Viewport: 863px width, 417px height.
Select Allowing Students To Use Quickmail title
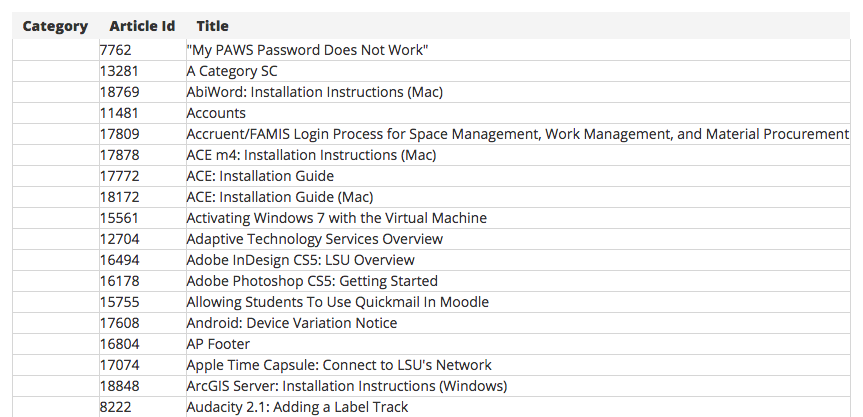pyautogui.click(x=337, y=302)
